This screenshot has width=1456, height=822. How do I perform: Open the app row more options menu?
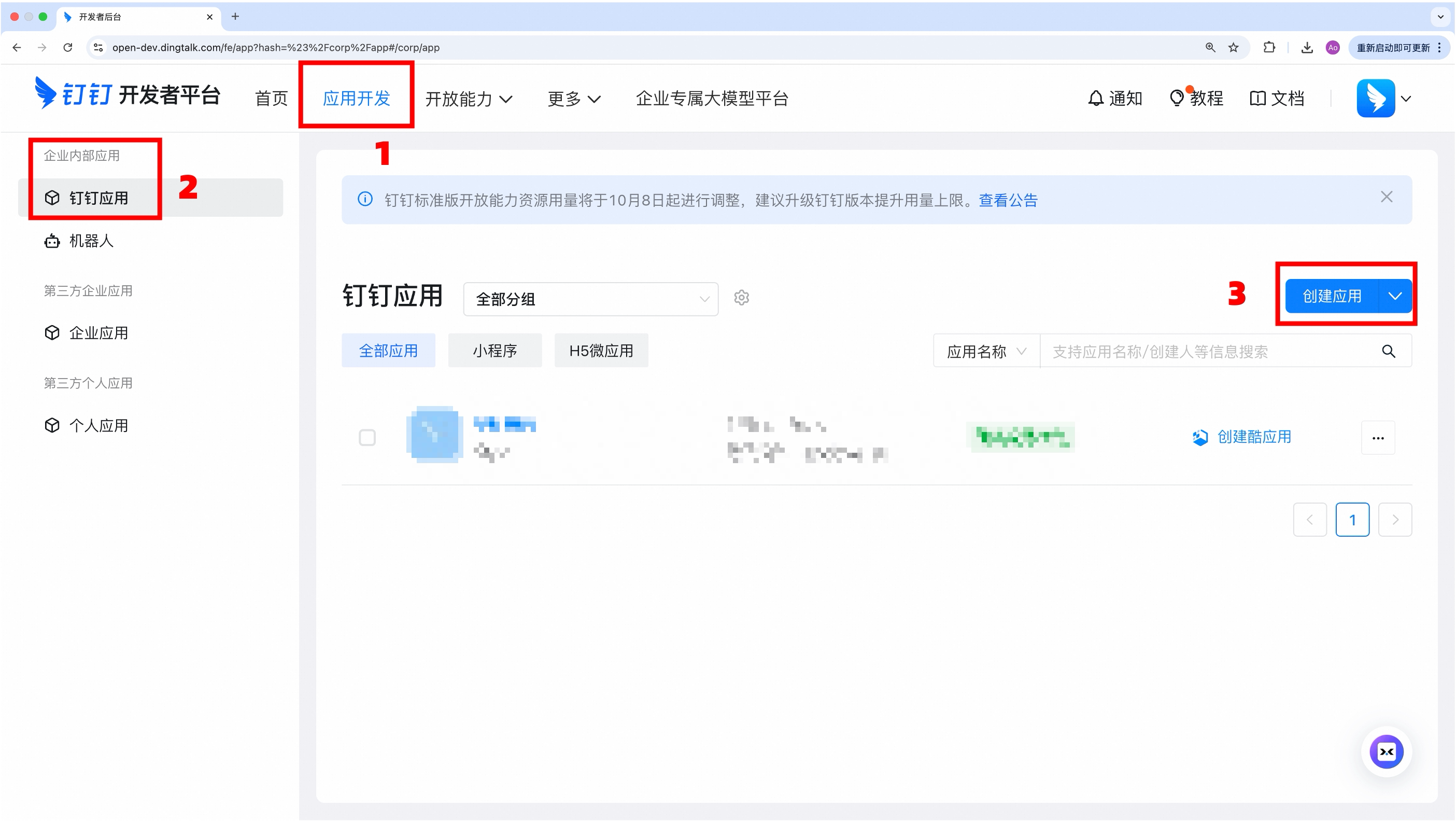[1378, 438]
